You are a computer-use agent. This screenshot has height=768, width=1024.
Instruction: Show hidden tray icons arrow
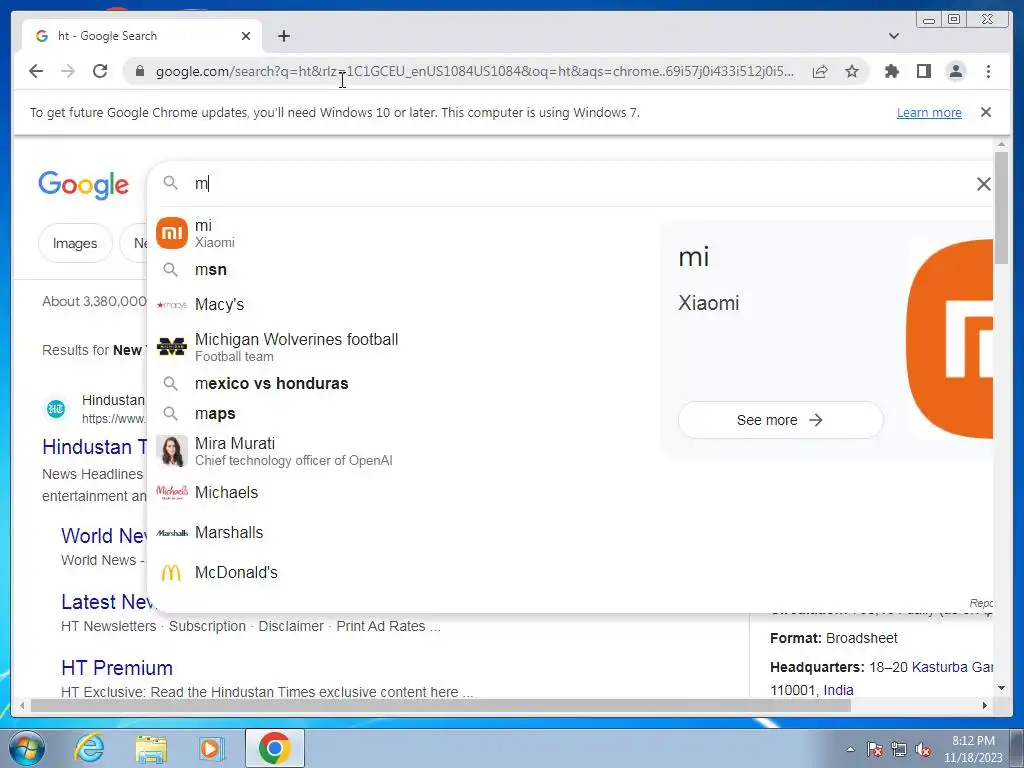click(x=850, y=750)
